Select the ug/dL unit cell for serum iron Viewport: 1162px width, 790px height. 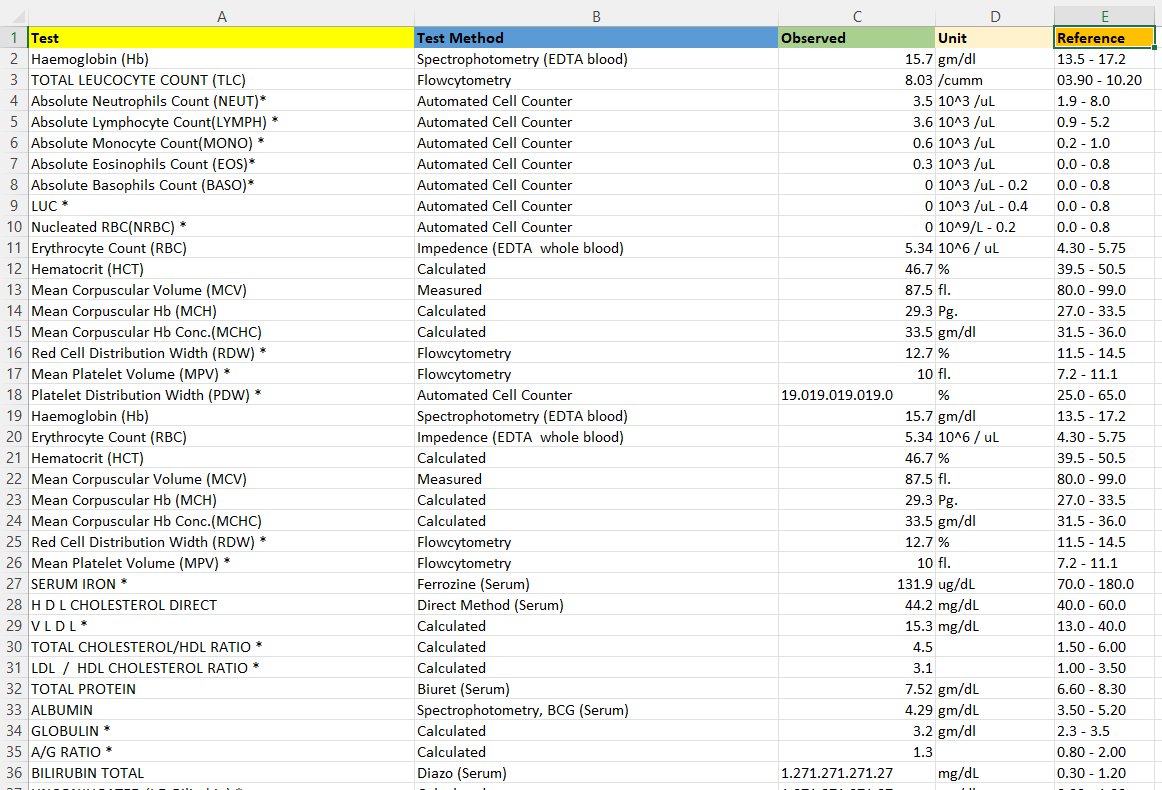pos(994,583)
